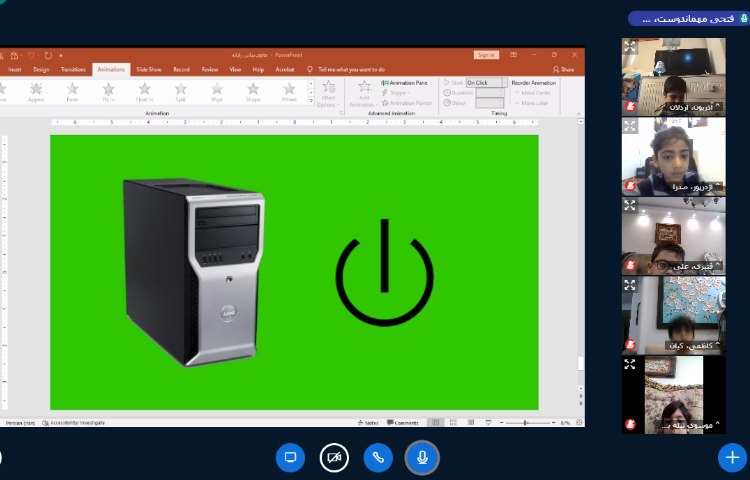Click the blue plus button at bottom right

point(731,457)
